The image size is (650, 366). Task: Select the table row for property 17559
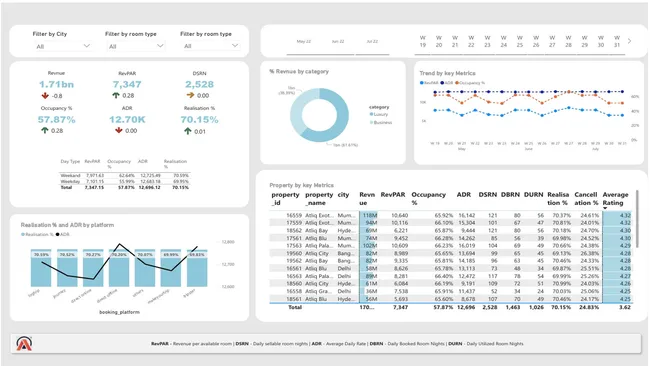pyautogui.click(x=451, y=223)
